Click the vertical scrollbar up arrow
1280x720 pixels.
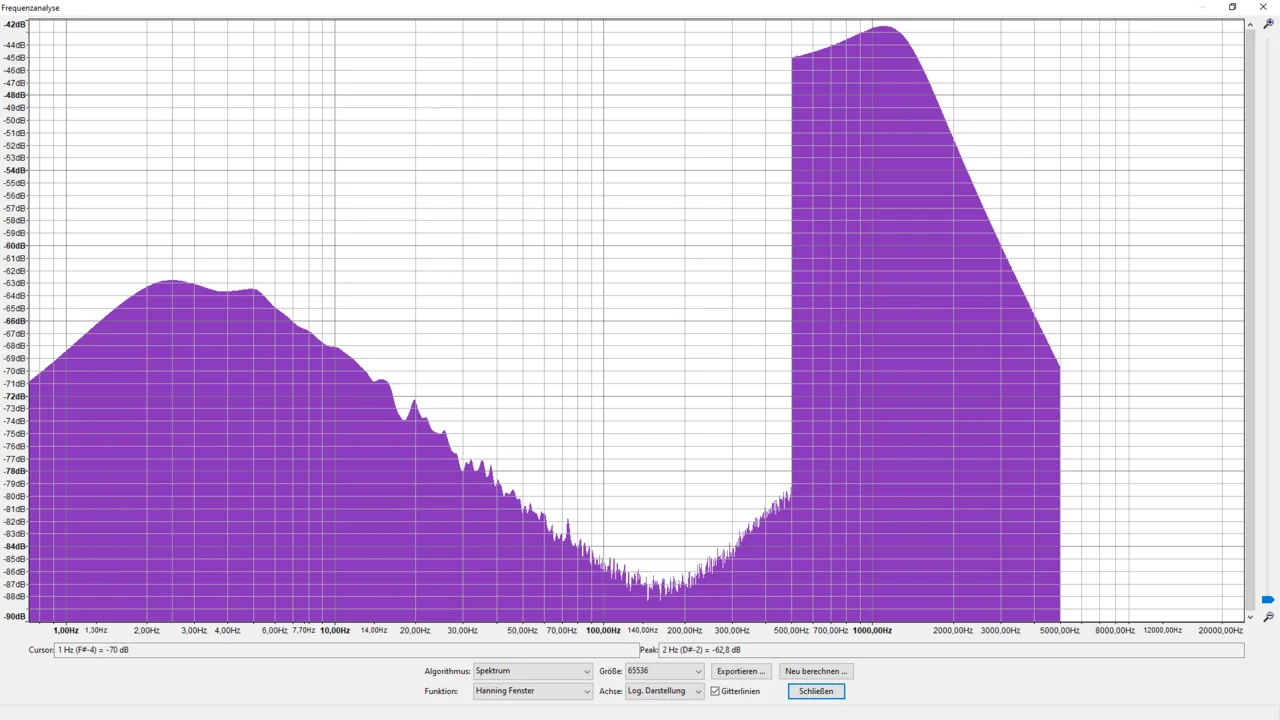(1250, 24)
